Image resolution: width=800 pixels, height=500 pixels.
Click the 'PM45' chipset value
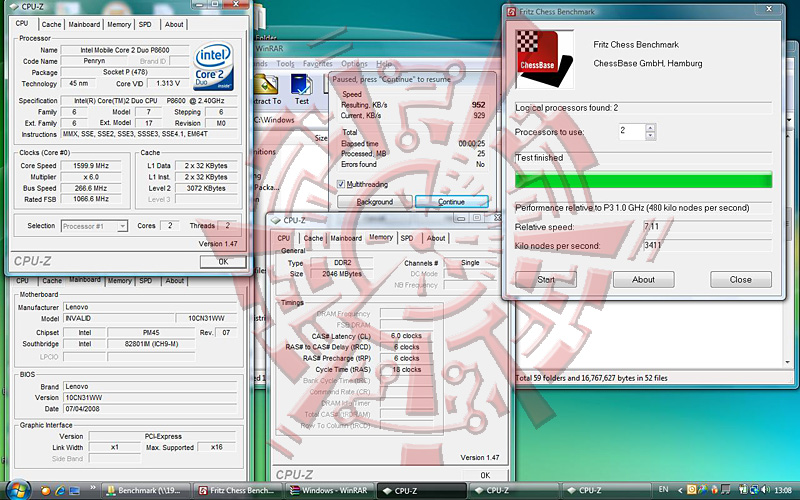click(x=151, y=333)
